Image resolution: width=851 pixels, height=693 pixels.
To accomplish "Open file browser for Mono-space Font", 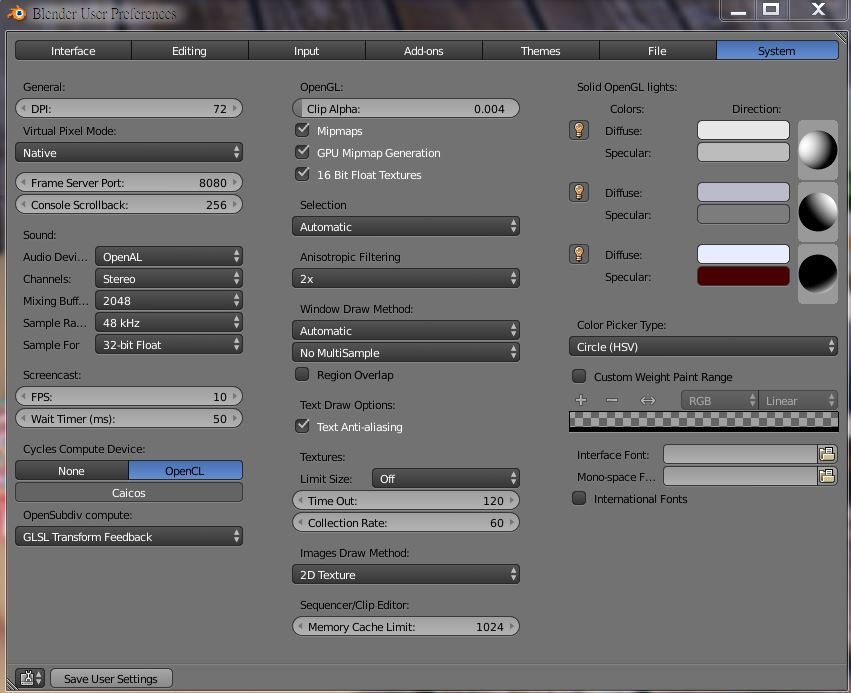I will [827, 476].
